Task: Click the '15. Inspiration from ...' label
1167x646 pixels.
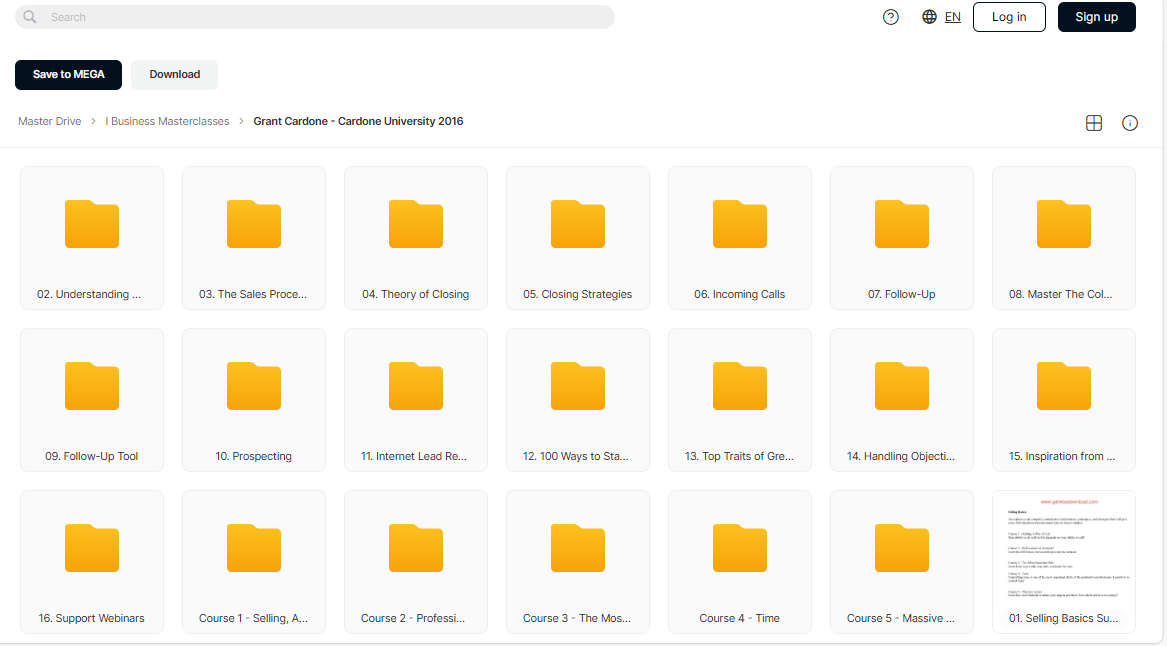Action: [x=1062, y=456]
